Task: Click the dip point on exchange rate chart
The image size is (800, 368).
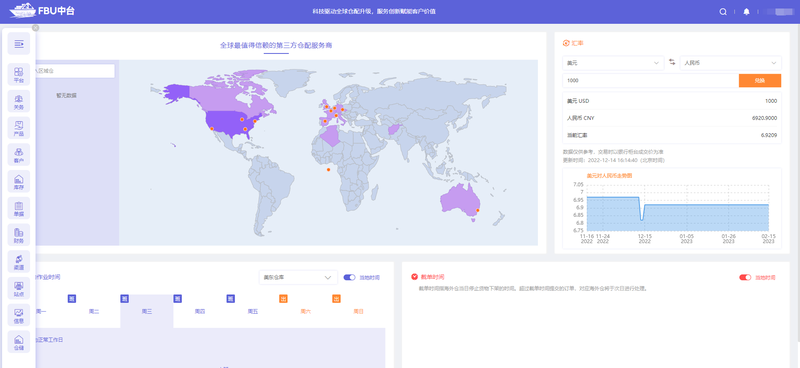Action: (642, 219)
